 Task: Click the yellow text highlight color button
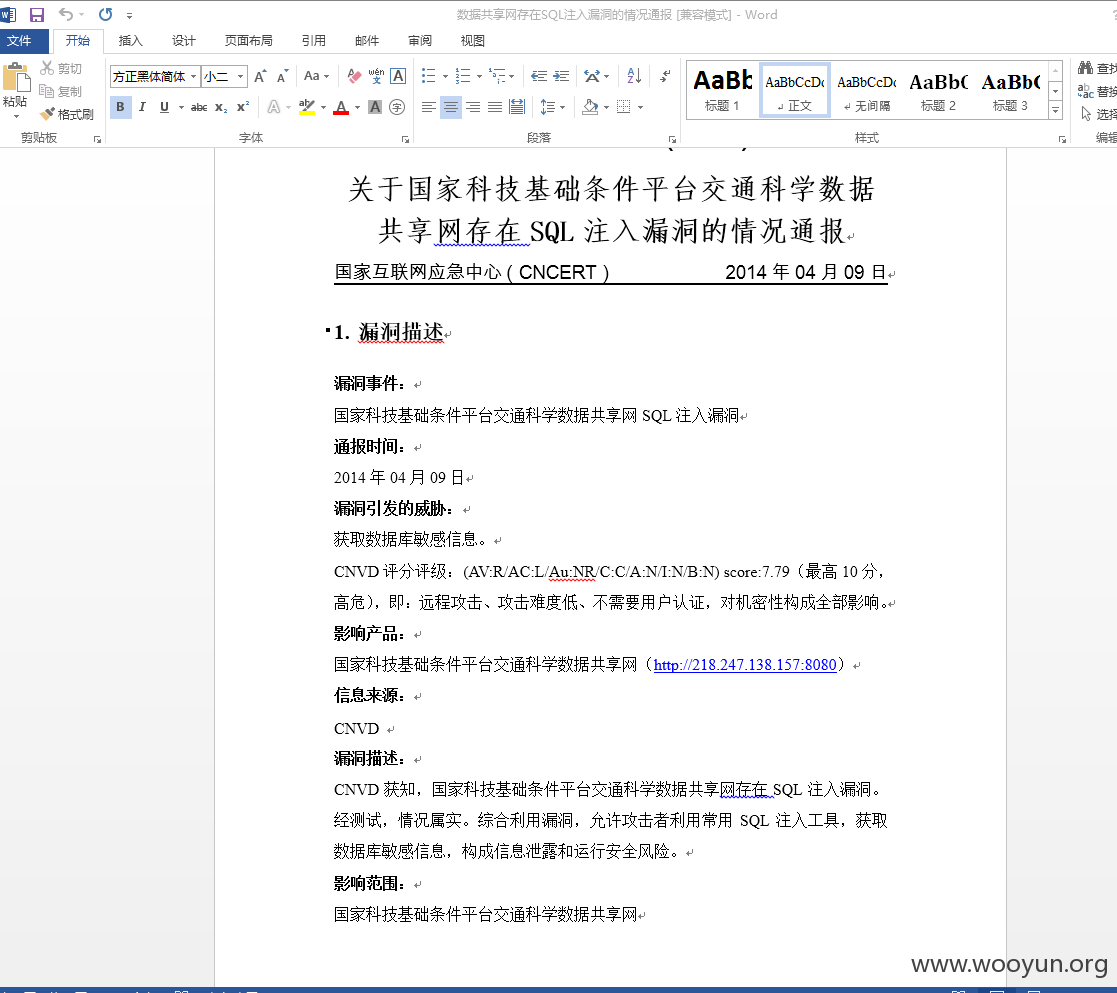pos(307,108)
